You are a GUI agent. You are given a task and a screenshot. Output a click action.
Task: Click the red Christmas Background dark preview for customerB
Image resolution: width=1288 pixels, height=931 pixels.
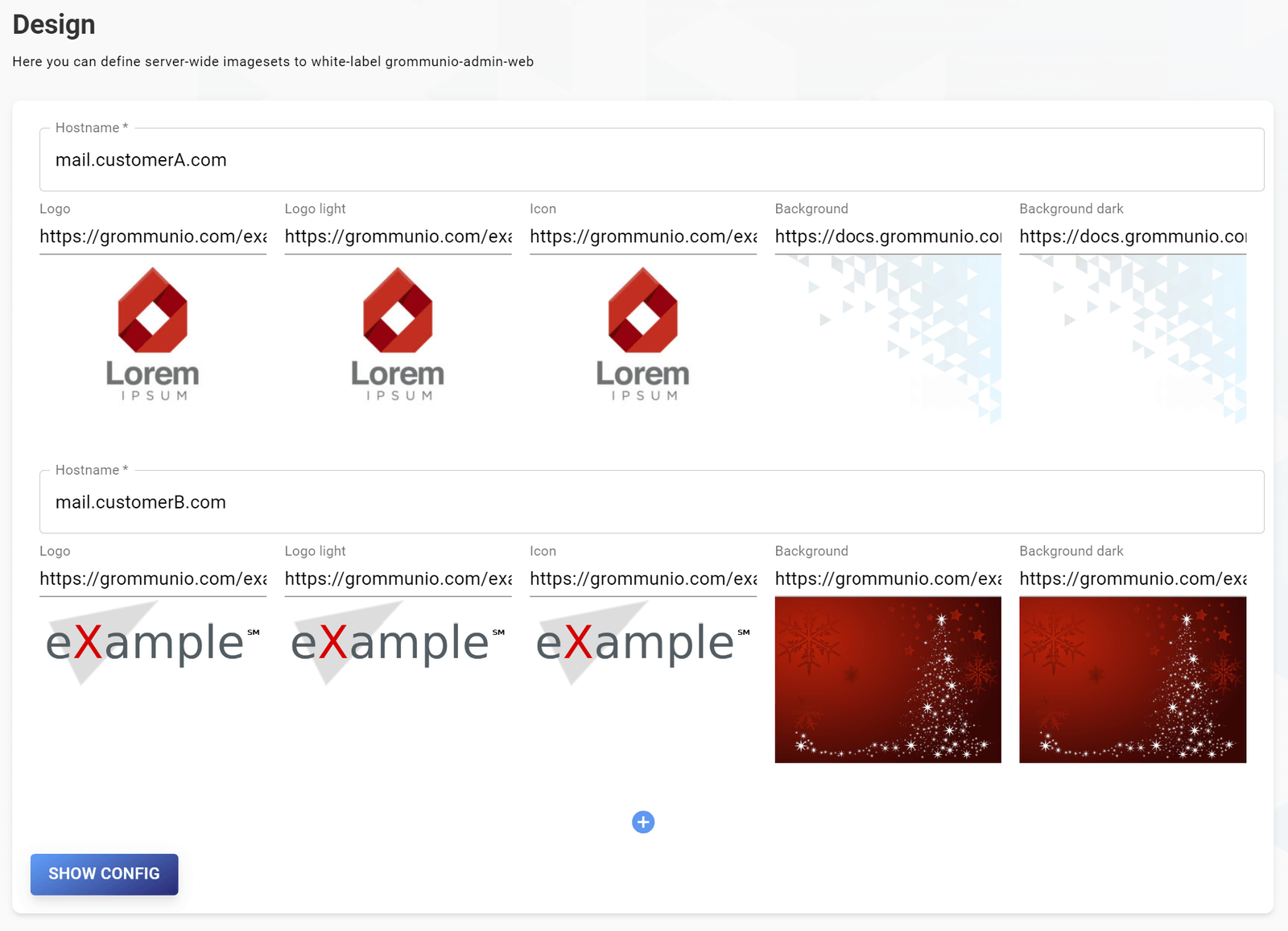coord(1133,680)
